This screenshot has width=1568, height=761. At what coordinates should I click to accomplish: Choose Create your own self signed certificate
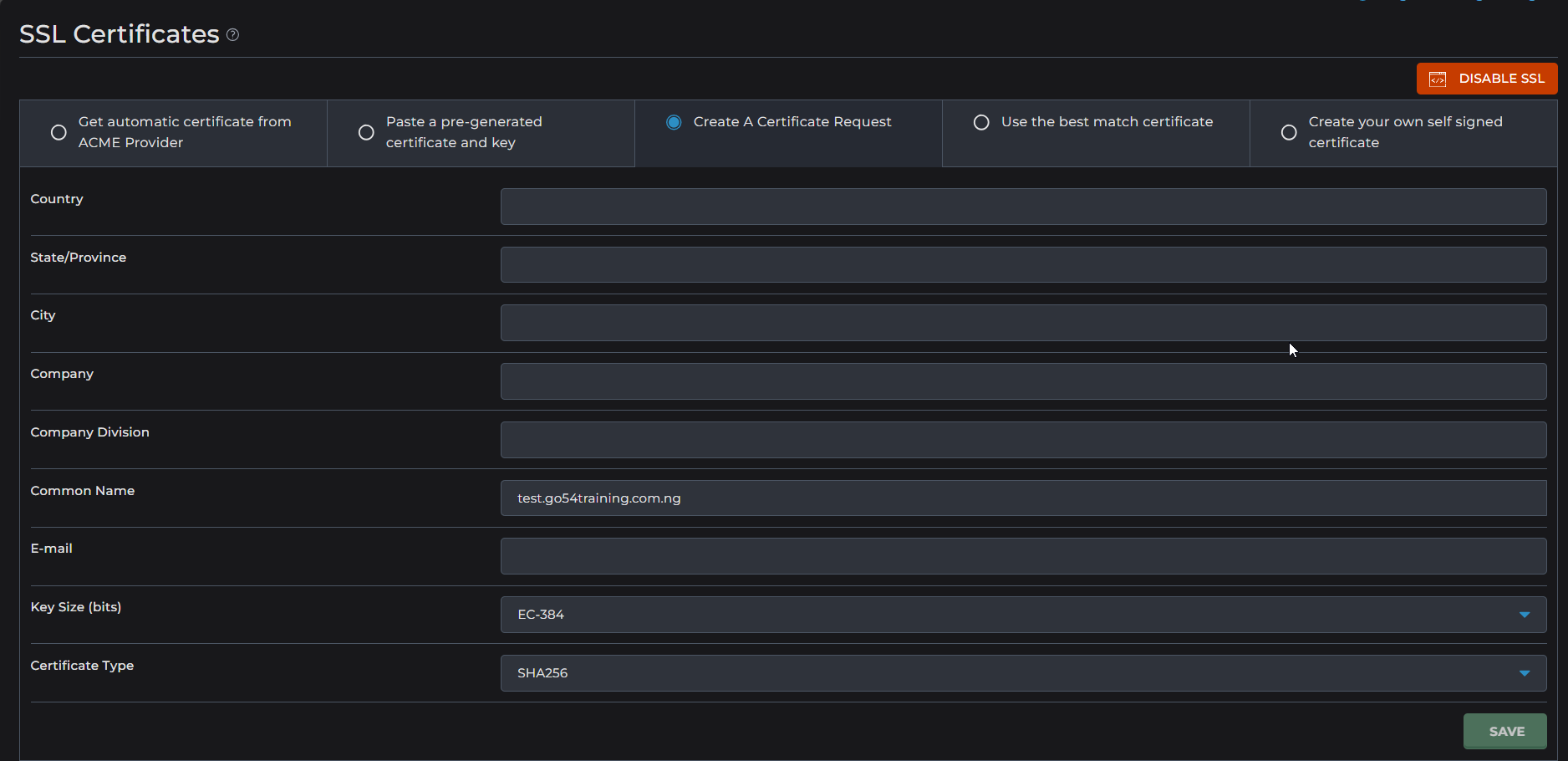[1289, 132]
